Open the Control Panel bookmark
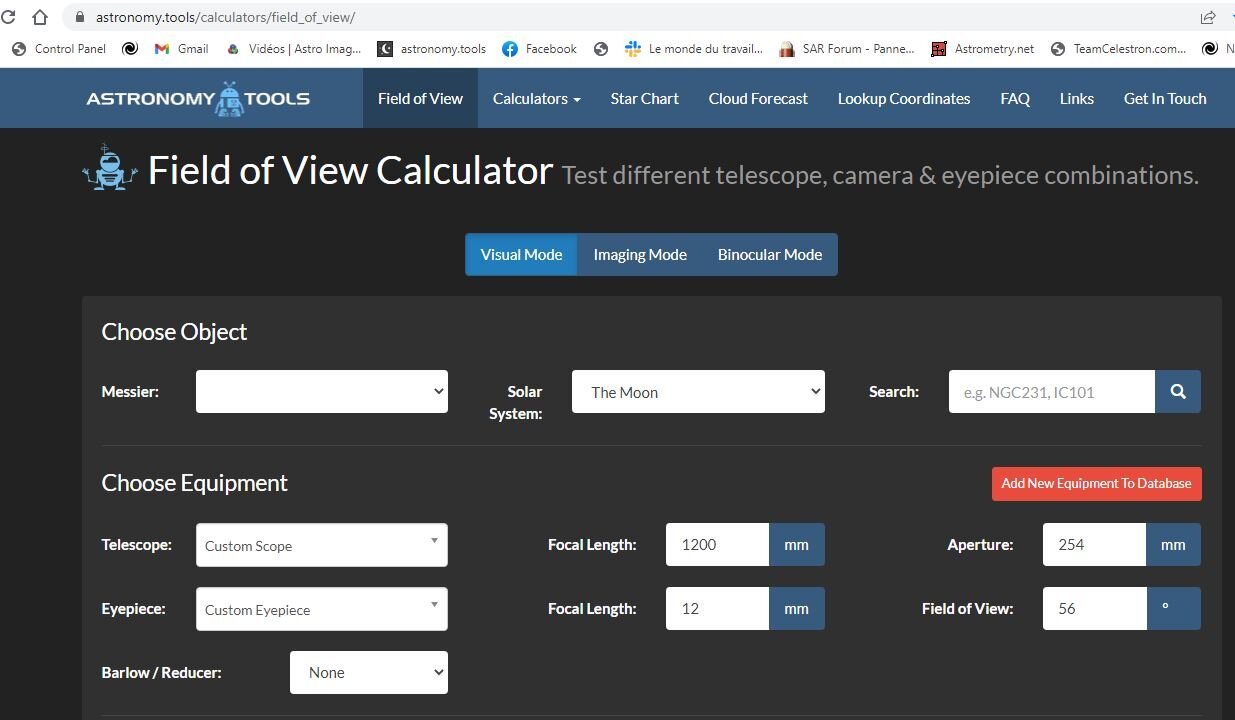 coord(60,48)
